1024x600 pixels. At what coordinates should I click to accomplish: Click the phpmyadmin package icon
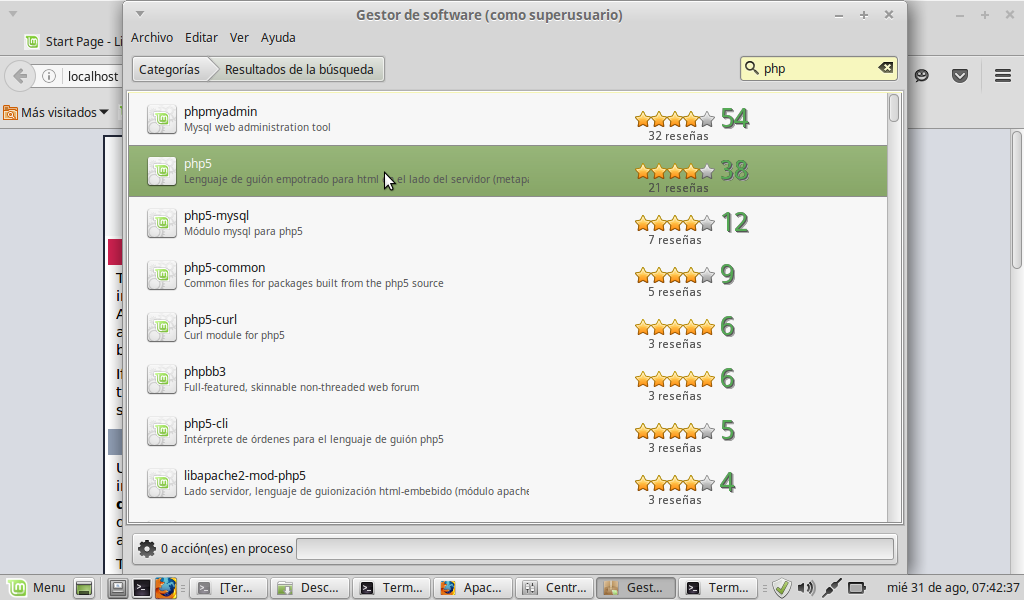[x=162, y=119]
